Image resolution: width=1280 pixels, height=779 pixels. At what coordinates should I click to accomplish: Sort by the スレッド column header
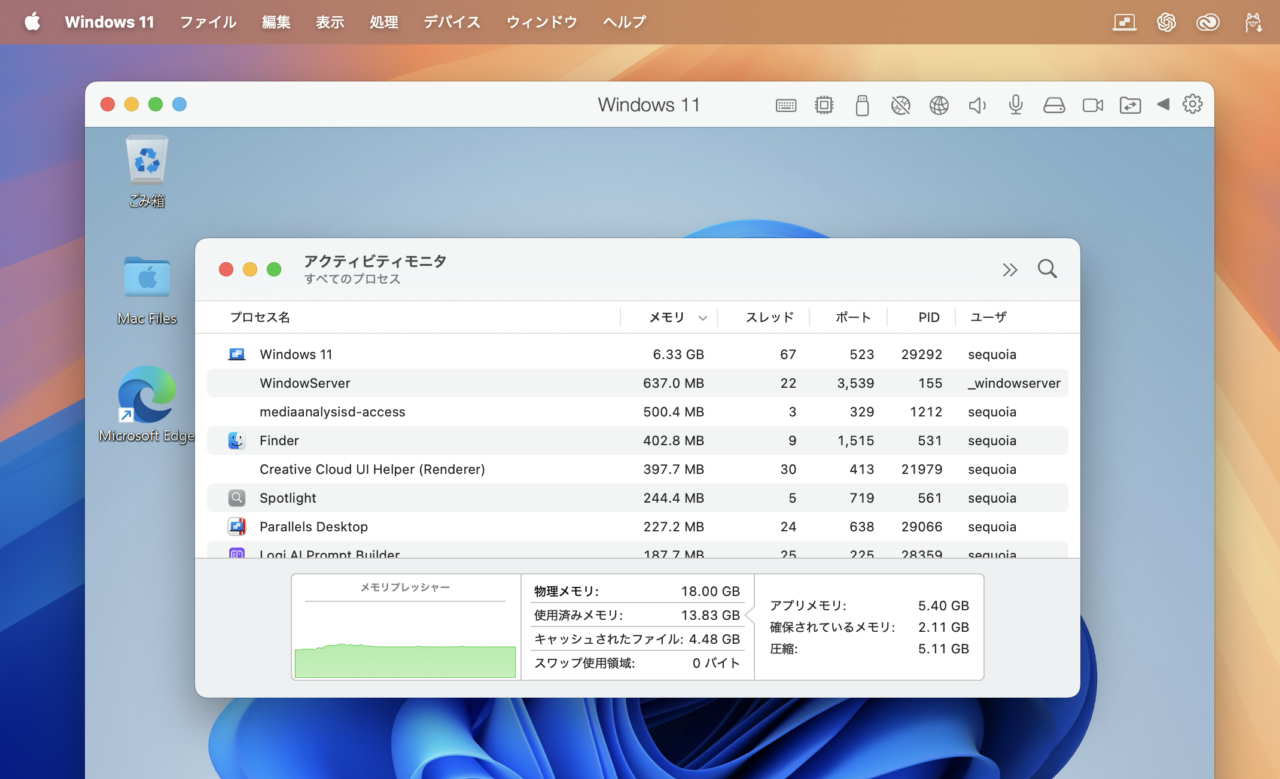pos(770,317)
